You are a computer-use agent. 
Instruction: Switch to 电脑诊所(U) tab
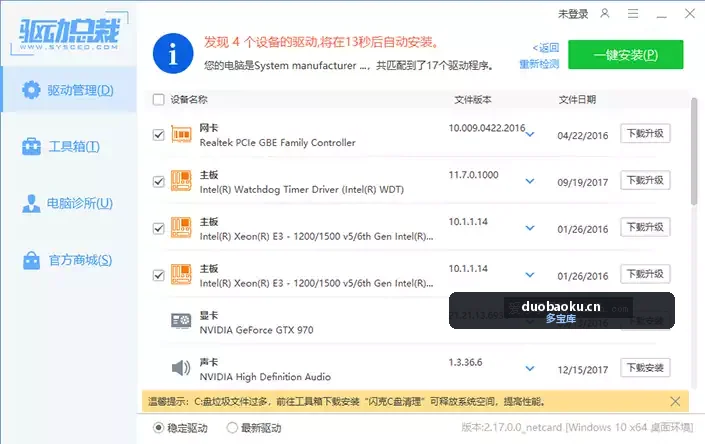click(x=69, y=204)
